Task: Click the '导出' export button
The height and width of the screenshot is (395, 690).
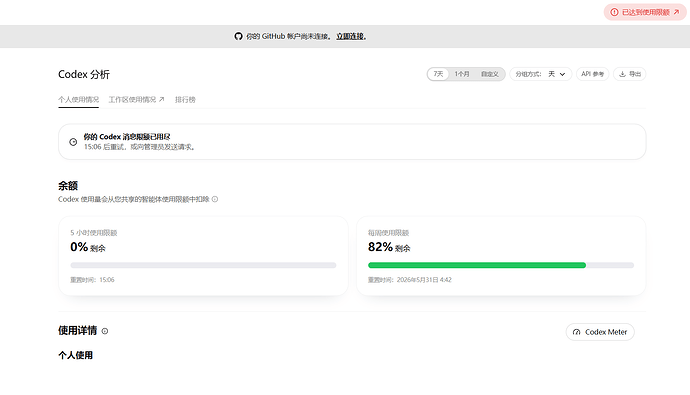Action: coord(630,74)
